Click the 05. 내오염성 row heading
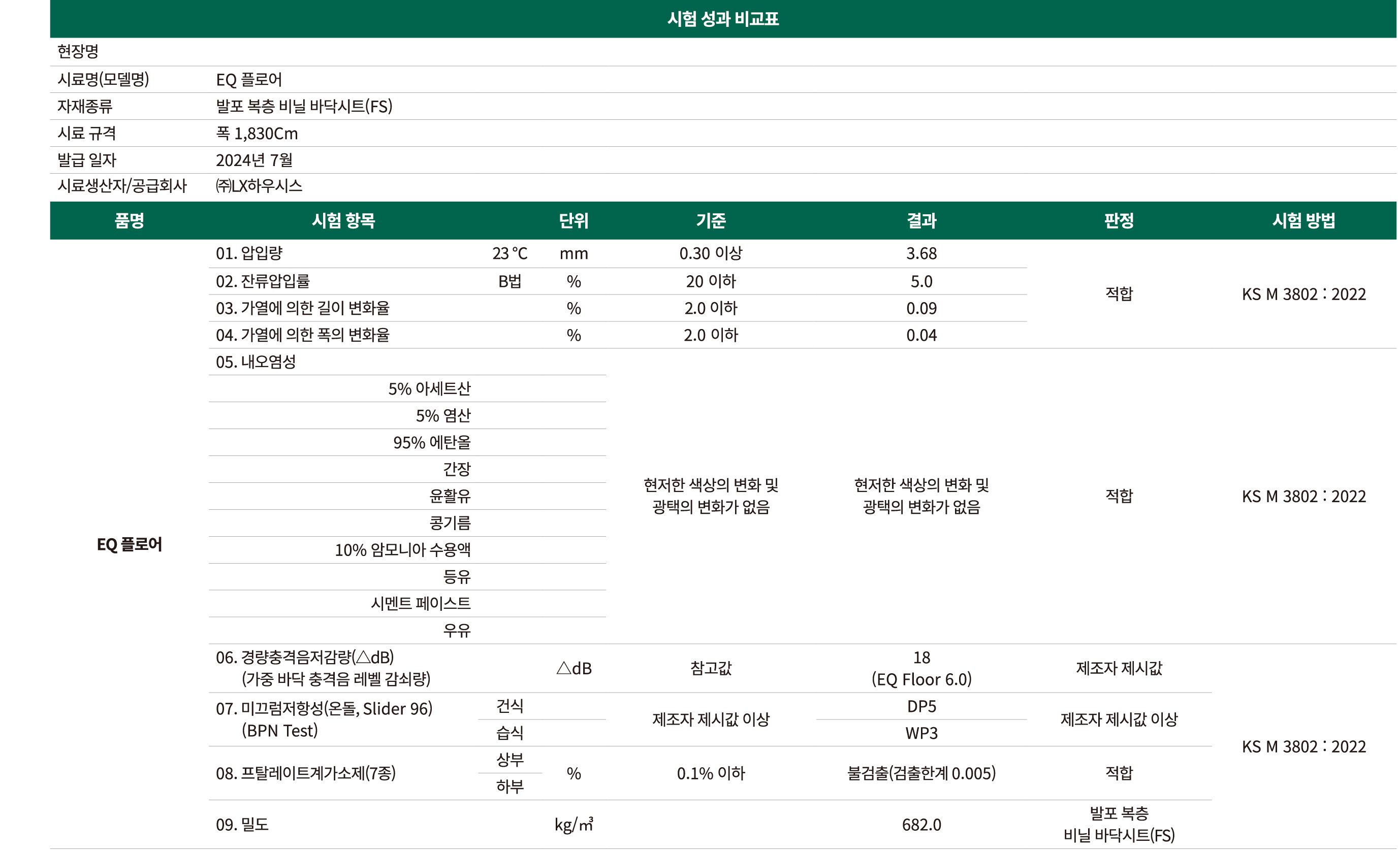 (256, 362)
